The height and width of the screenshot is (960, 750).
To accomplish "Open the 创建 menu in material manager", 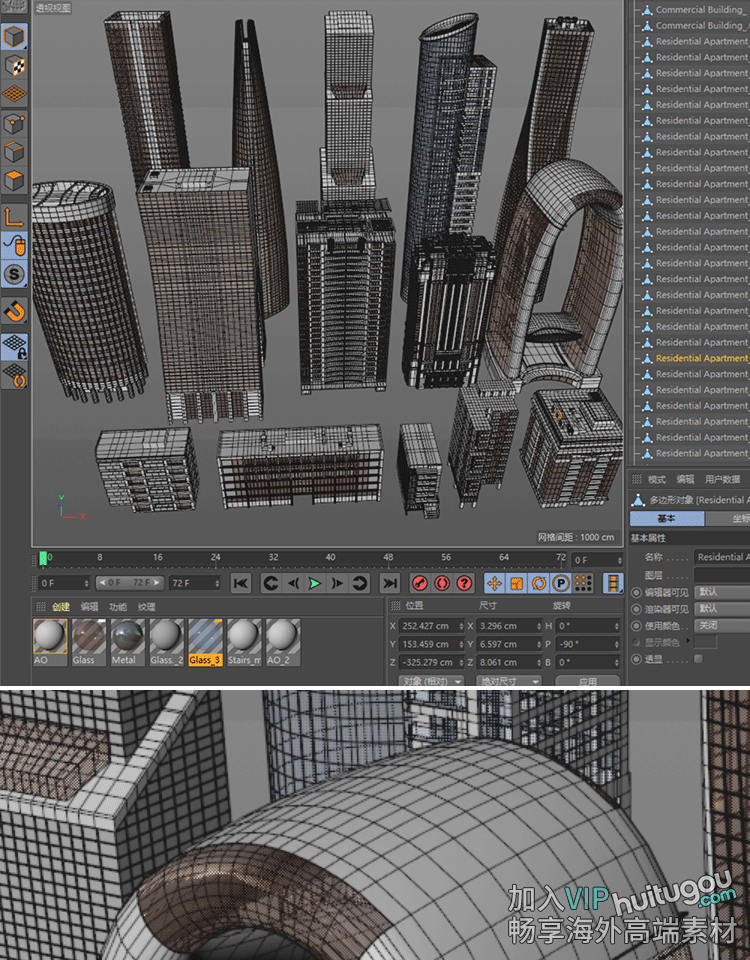I will pyautogui.click(x=61, y=606).
